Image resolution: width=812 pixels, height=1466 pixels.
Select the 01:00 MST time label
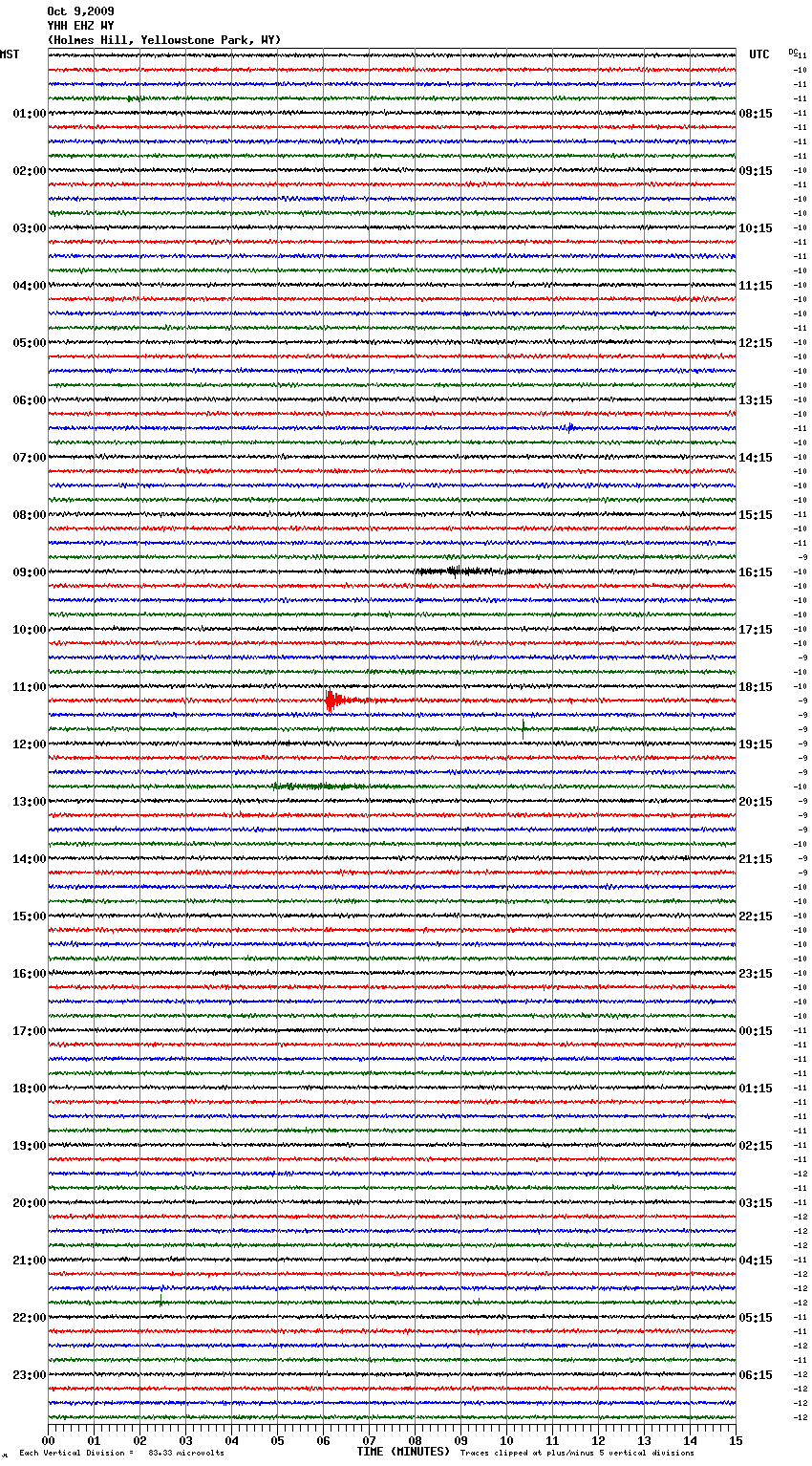click(30, 114)
